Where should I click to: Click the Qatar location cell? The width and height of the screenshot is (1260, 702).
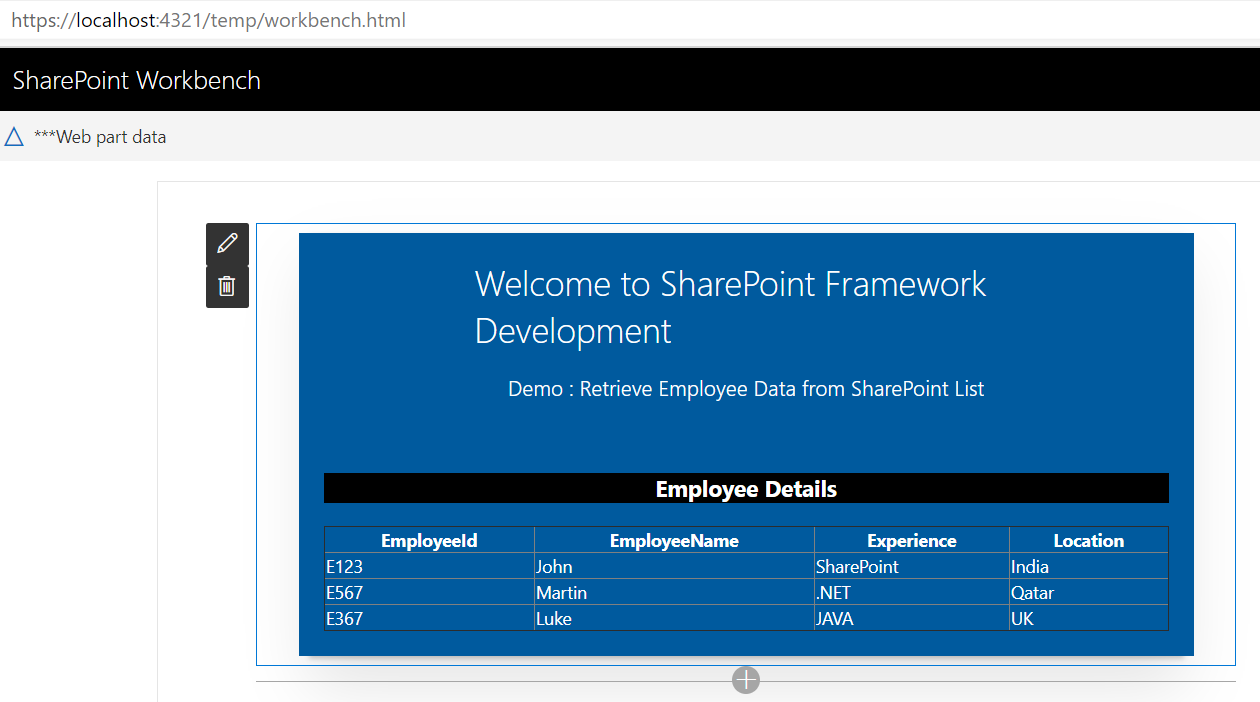(1089, 592)
